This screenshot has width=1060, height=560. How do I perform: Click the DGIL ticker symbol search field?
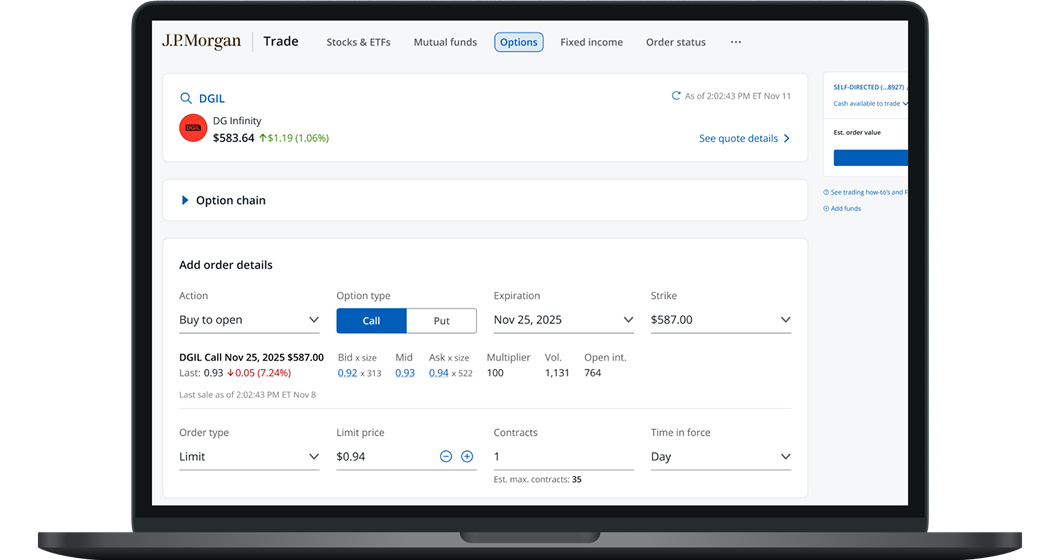point(212,98)
